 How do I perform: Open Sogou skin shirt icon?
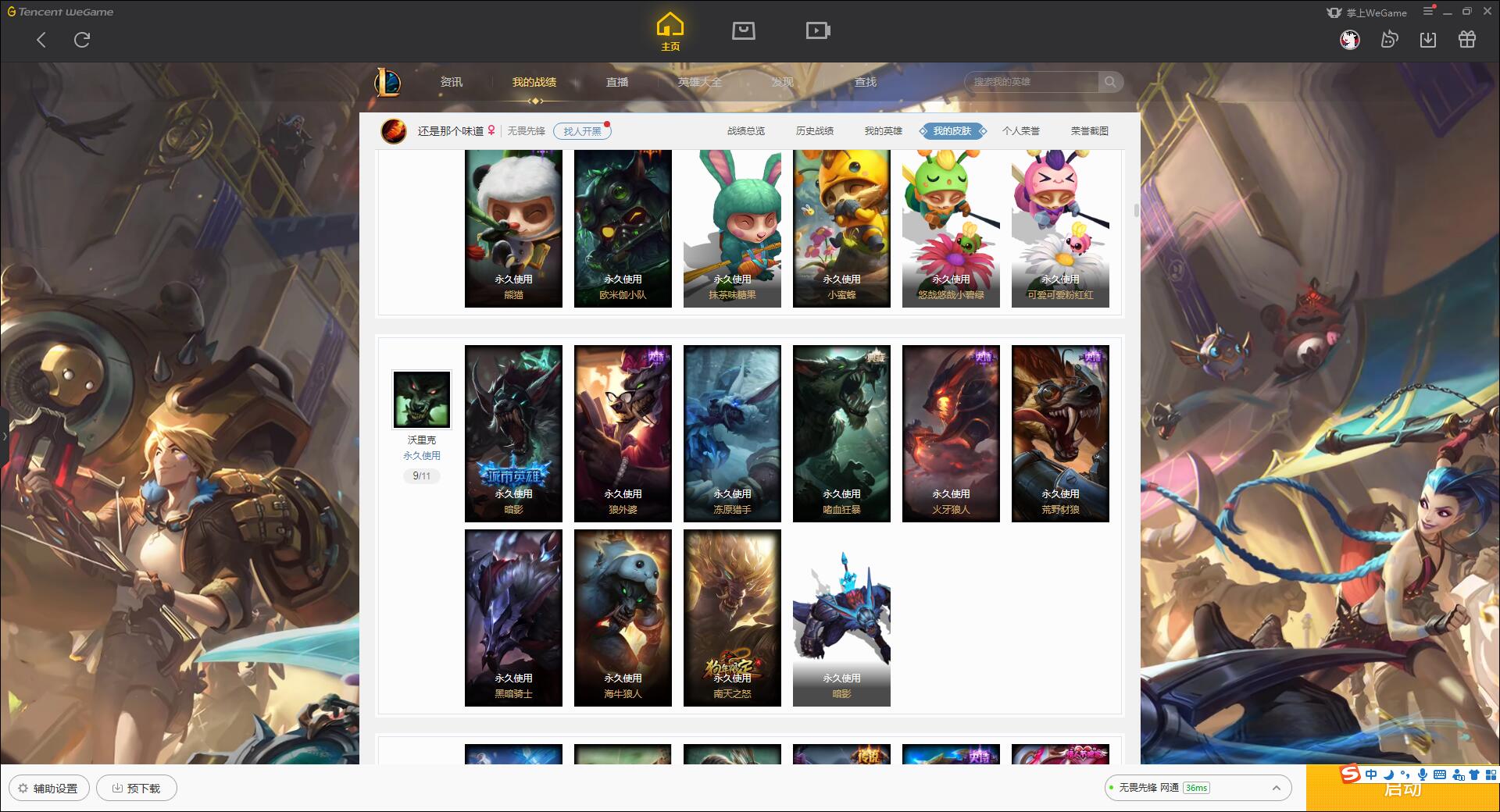point(1474,775)
